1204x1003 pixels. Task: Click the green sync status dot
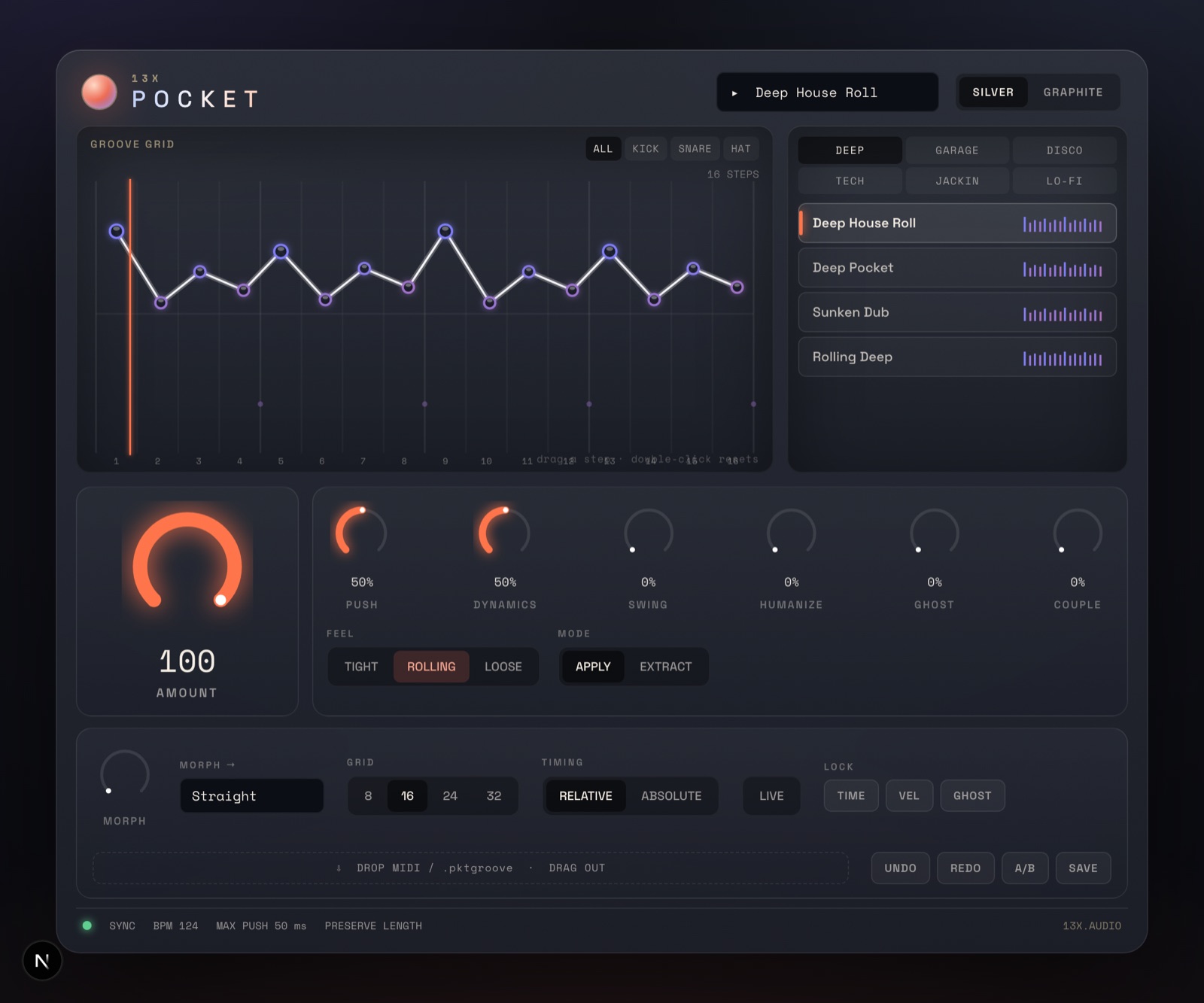pos(87,925)
